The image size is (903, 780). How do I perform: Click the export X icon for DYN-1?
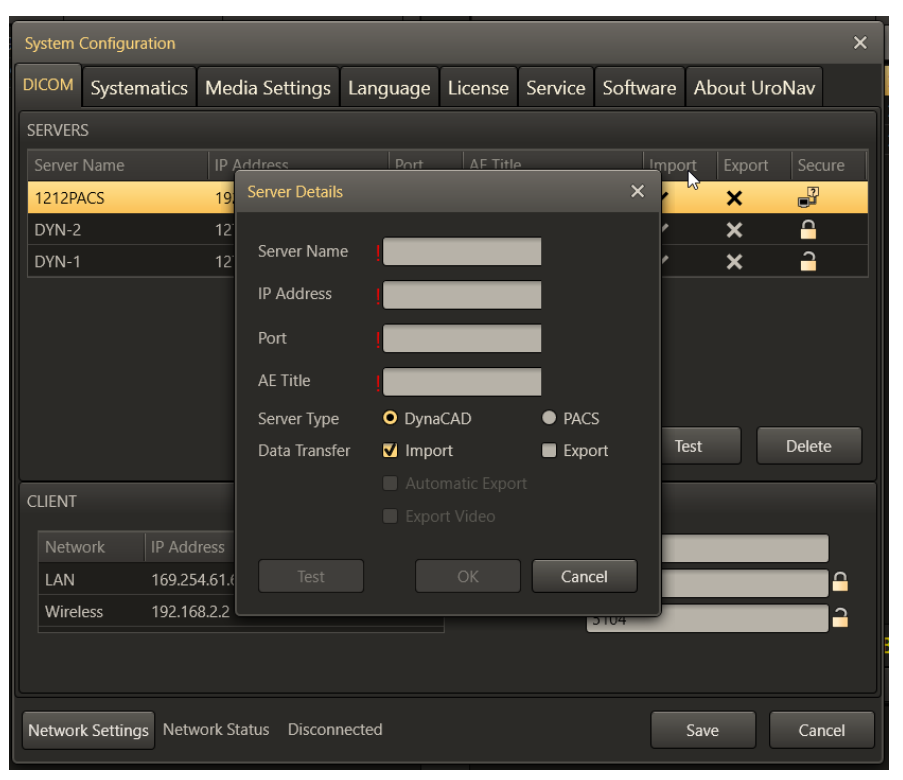pos(734,262)
